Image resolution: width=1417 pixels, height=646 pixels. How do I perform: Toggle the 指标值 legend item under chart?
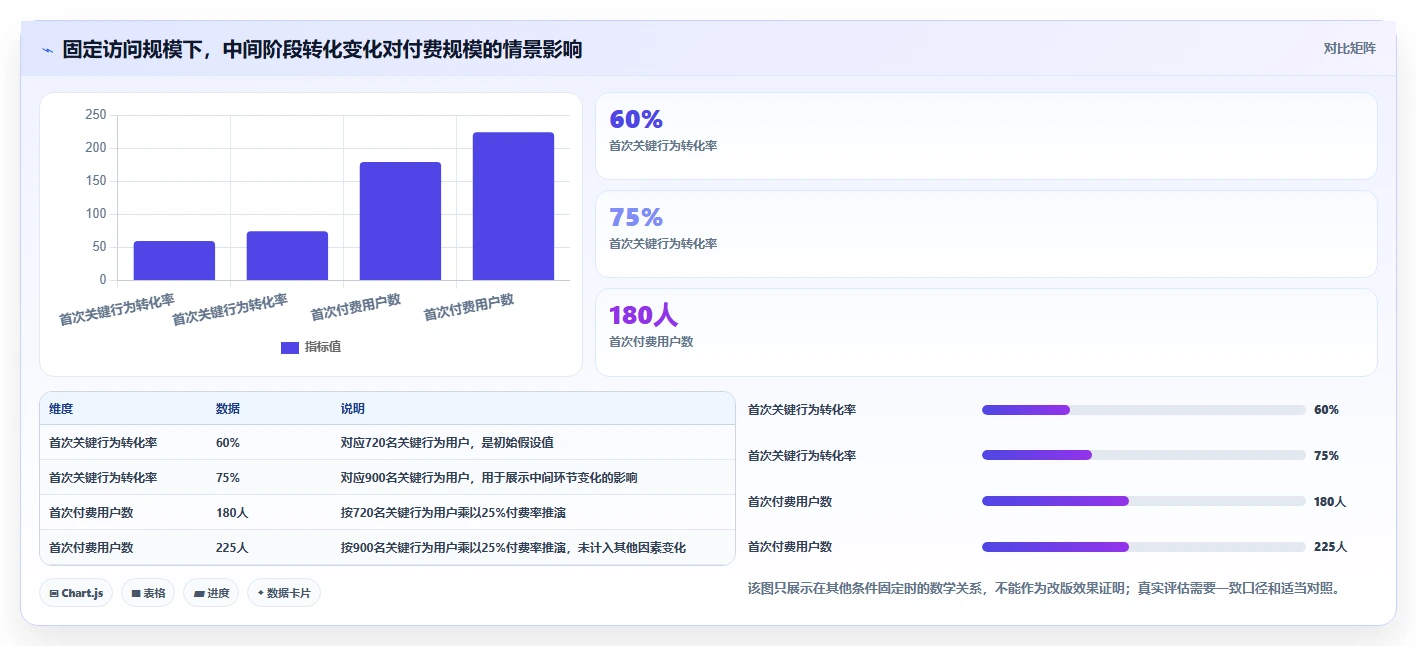click(311, 347)
